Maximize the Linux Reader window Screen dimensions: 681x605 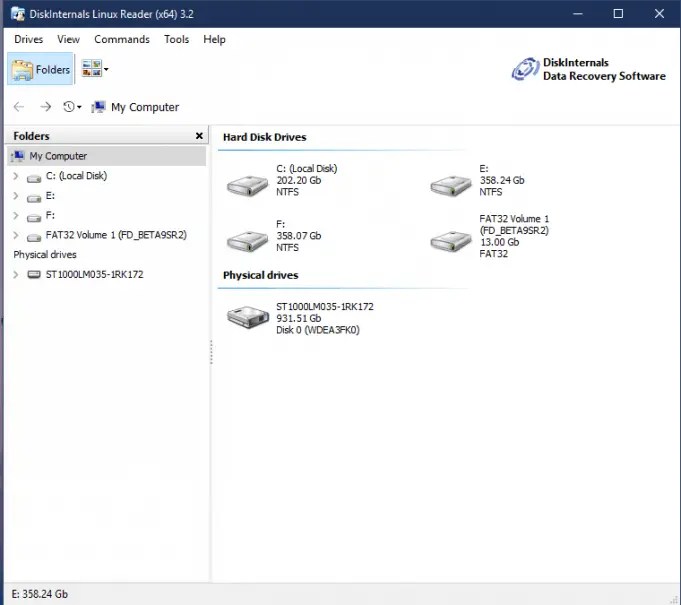(x=618, y=14)
